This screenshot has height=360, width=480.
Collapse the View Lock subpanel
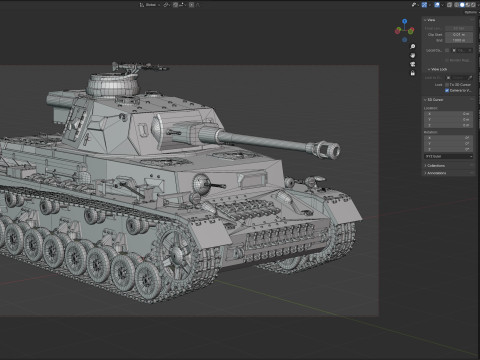click(x=437, y=69)
